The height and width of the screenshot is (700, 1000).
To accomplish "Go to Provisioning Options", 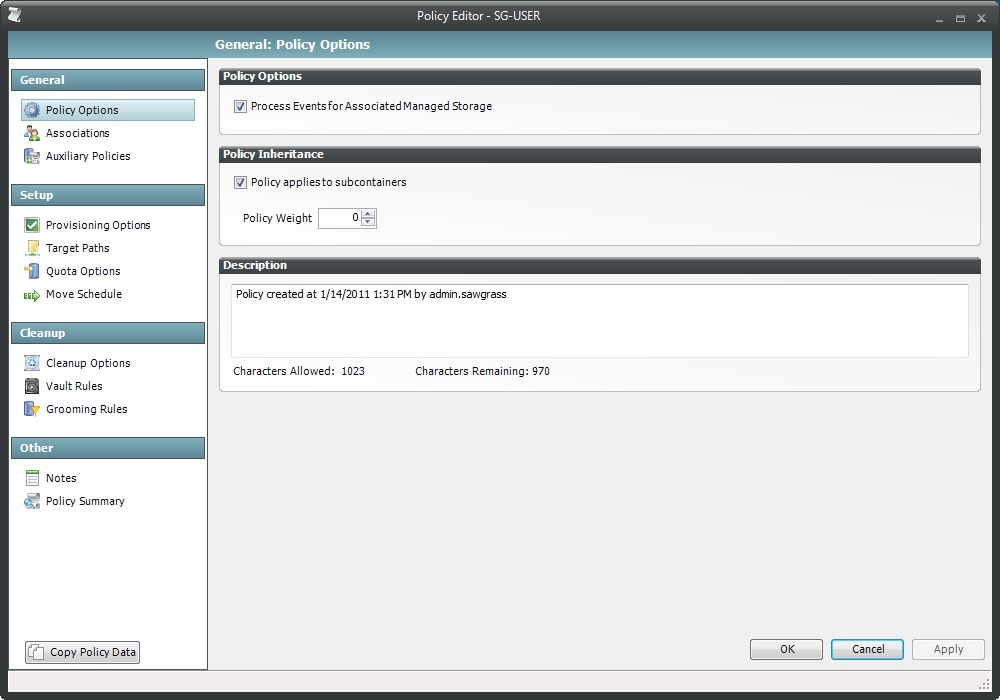I will coord(98,225).
